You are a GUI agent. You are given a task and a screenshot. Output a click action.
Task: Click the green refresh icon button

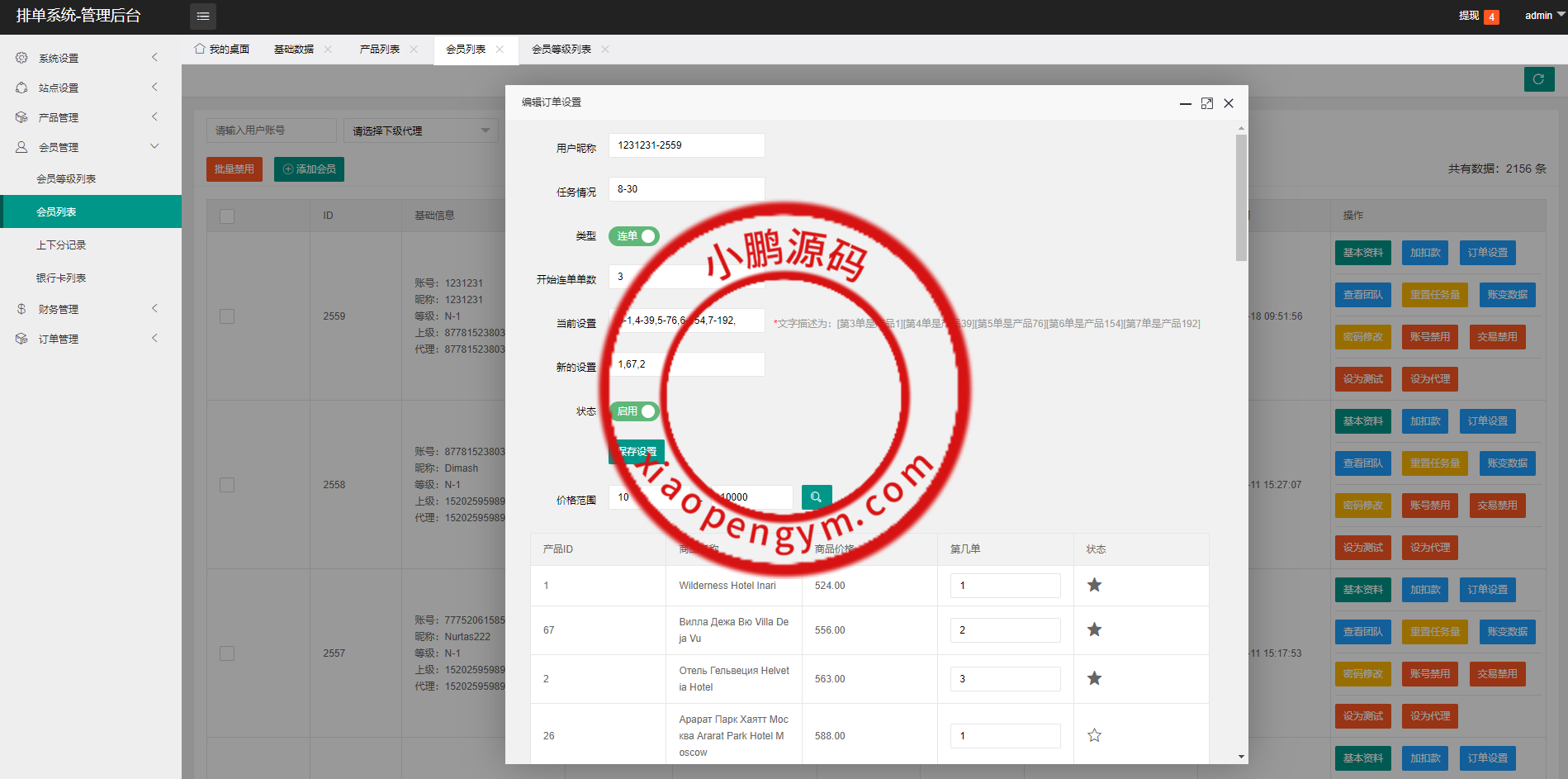coord(1538,79)
